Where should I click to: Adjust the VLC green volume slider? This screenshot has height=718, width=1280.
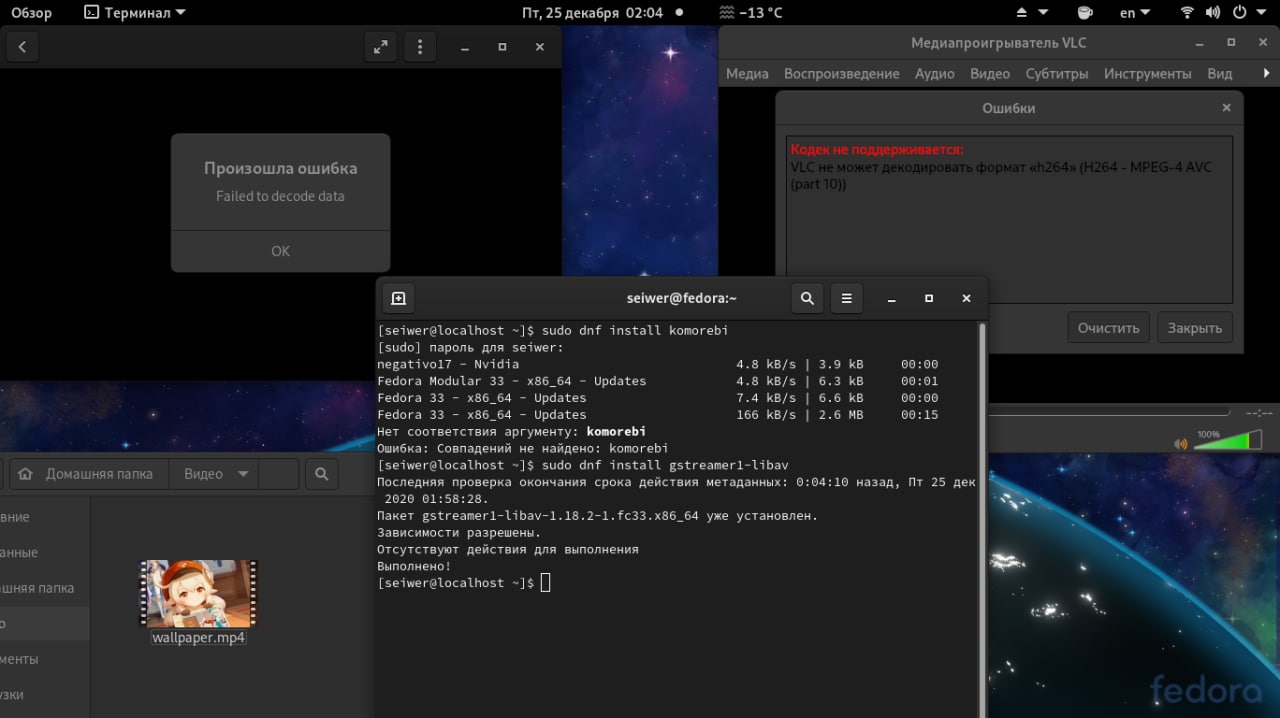pyautogui.click(x=1227, y=440)
